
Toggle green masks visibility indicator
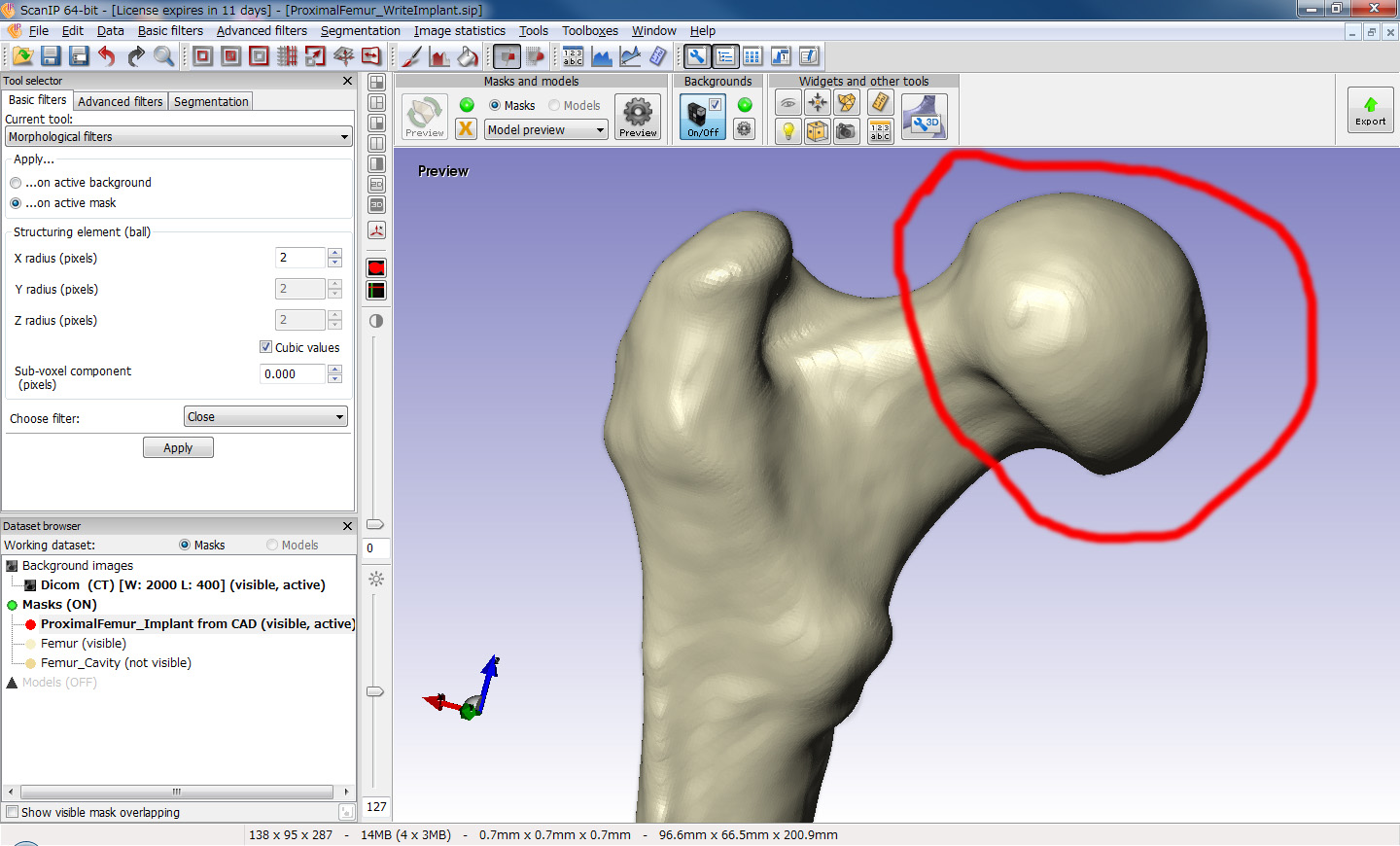pos(467,105)
